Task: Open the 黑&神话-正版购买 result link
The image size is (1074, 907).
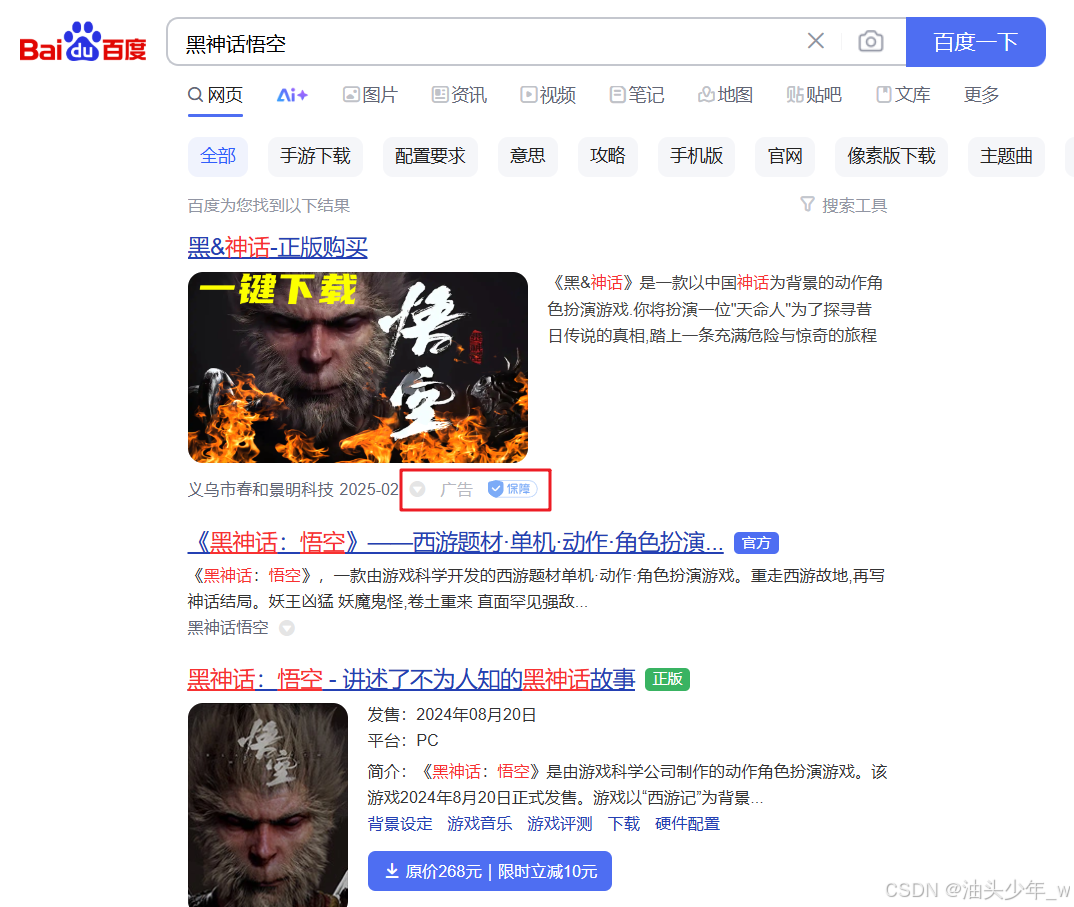Action: click(277, 247)
